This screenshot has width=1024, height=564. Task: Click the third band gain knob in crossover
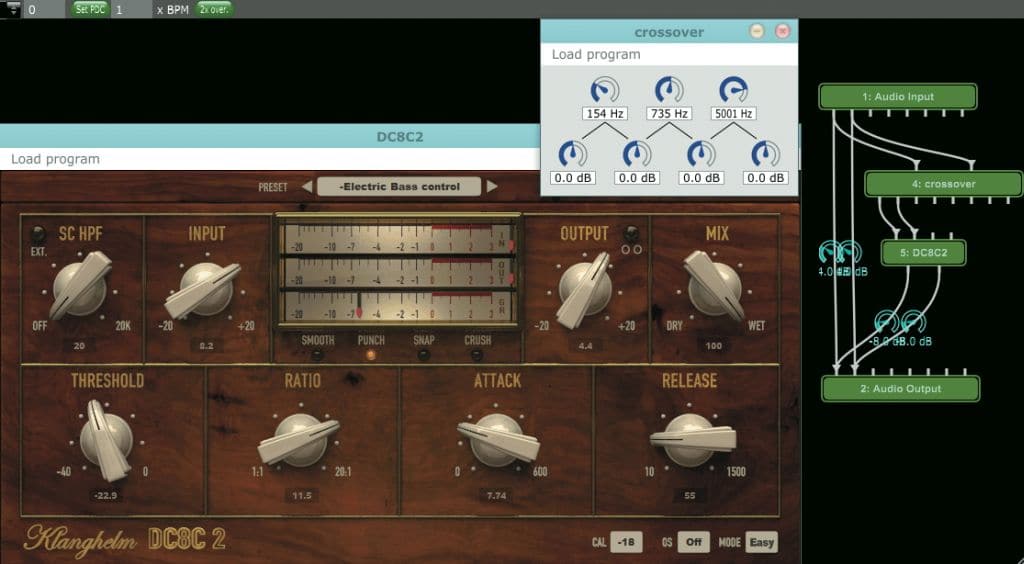point(701,154)
